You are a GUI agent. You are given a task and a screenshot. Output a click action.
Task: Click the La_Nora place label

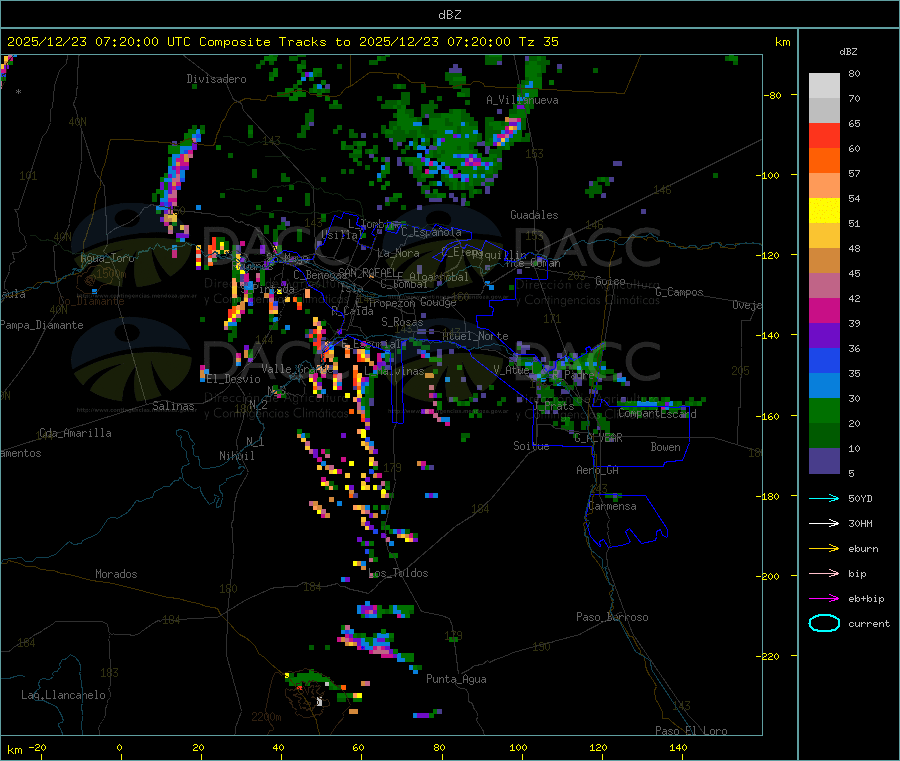point(398,254)
